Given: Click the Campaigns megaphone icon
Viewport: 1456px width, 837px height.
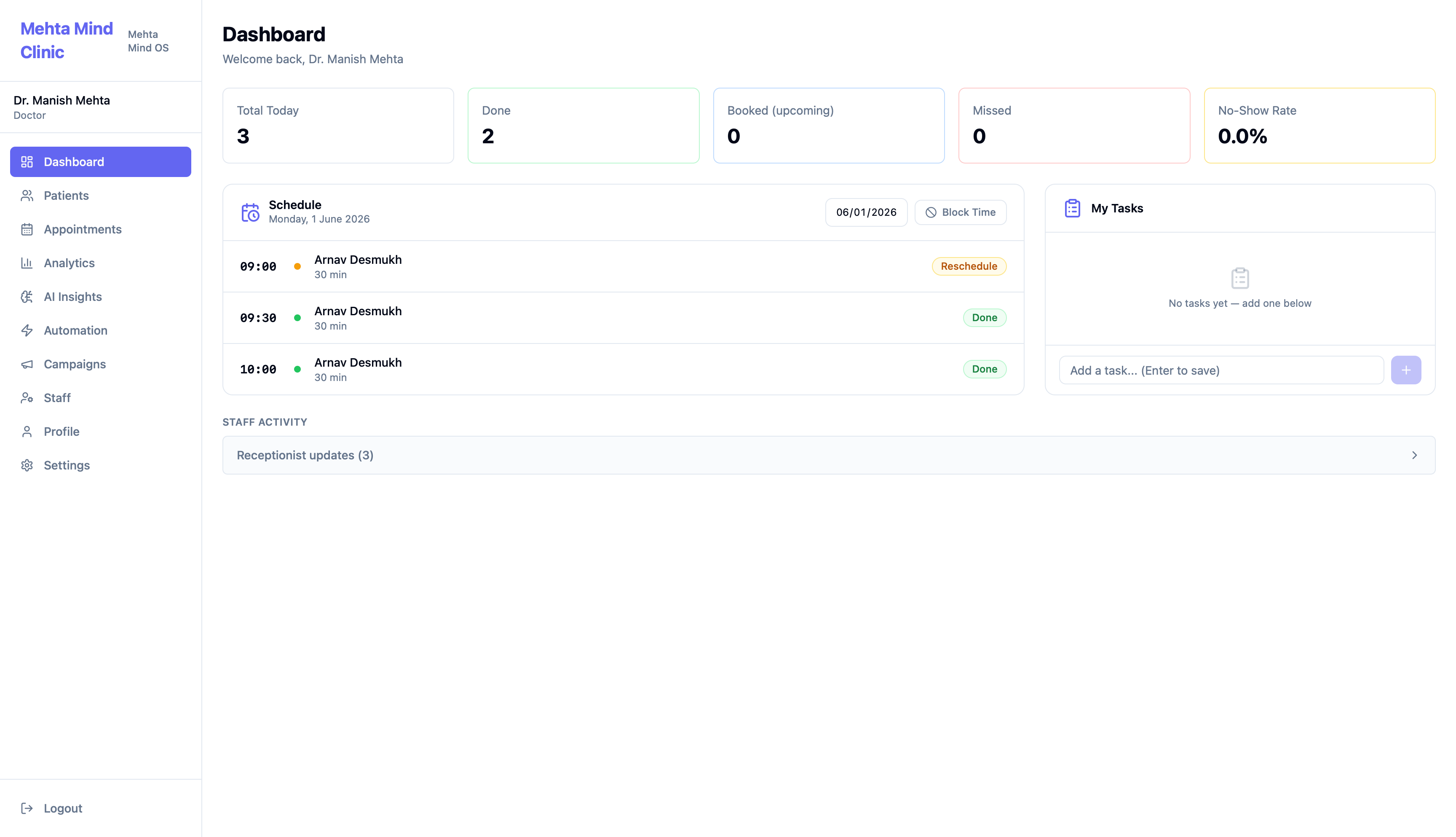Looking at the screenshot, I should coord(27,364).
